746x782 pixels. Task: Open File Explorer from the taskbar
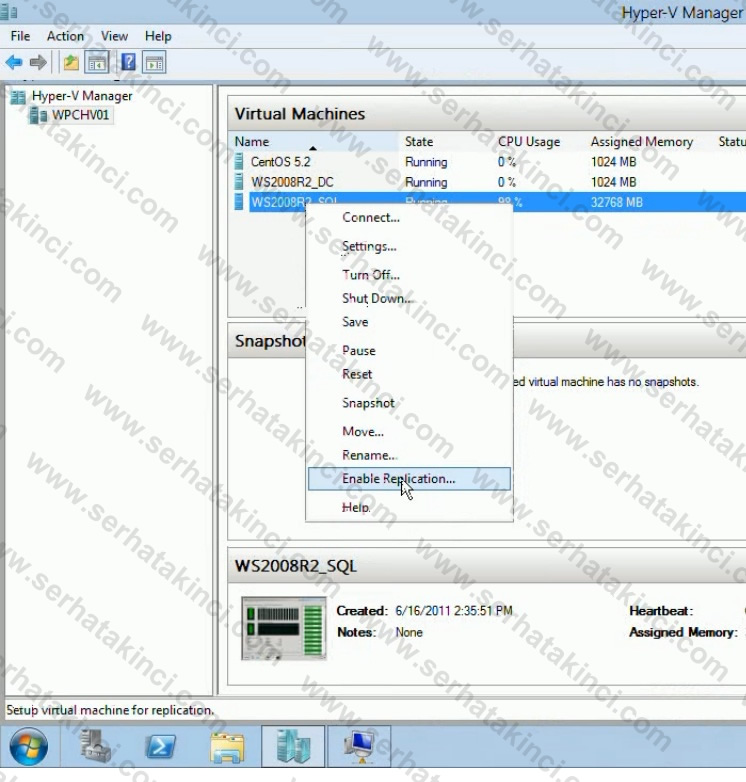(227, 748)
